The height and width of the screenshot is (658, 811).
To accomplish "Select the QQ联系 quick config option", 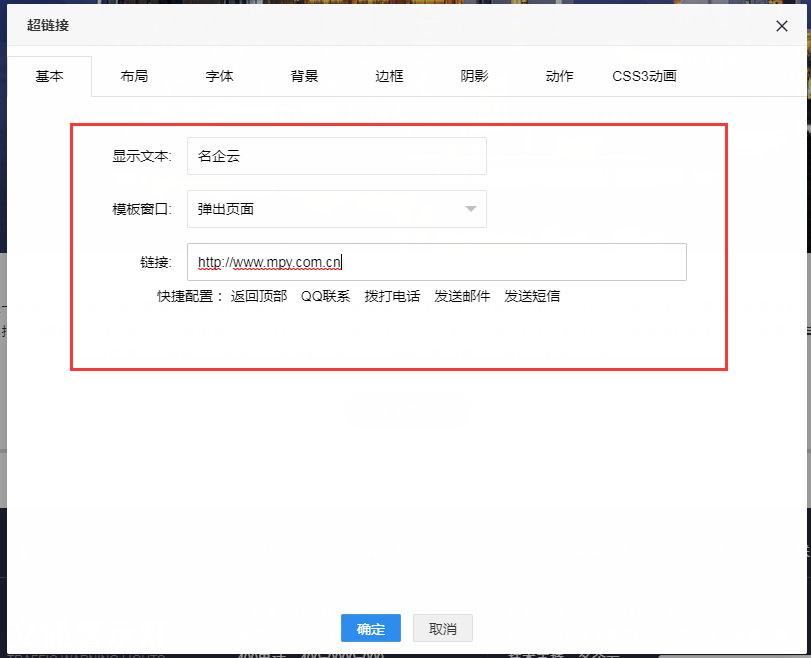I will pos(325,296).
